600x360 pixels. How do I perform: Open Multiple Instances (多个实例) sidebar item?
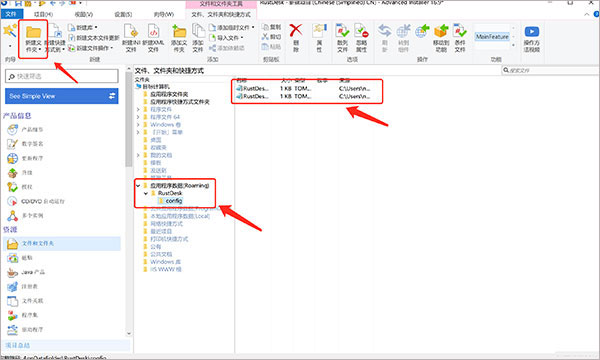click(x=25, y=215)
